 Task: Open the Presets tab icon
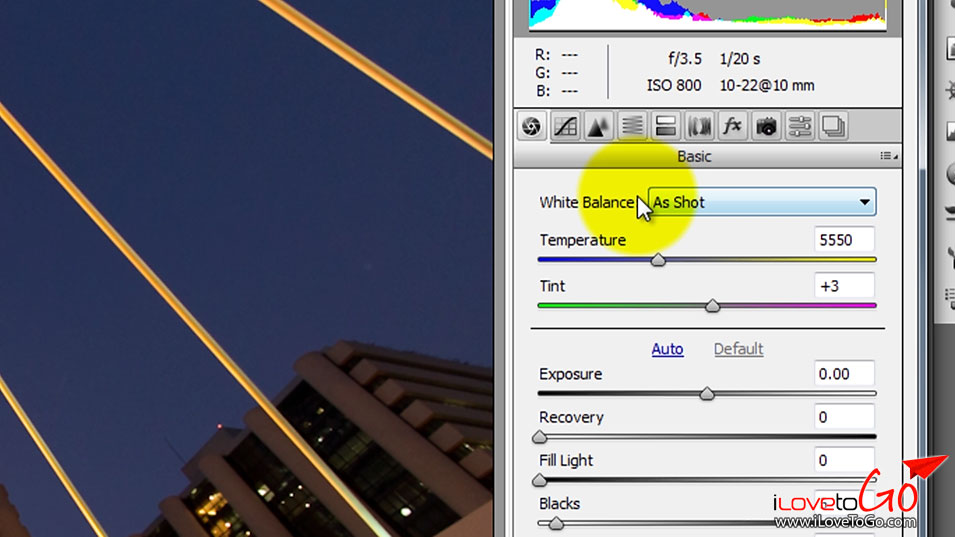click(x=800, y=127)
